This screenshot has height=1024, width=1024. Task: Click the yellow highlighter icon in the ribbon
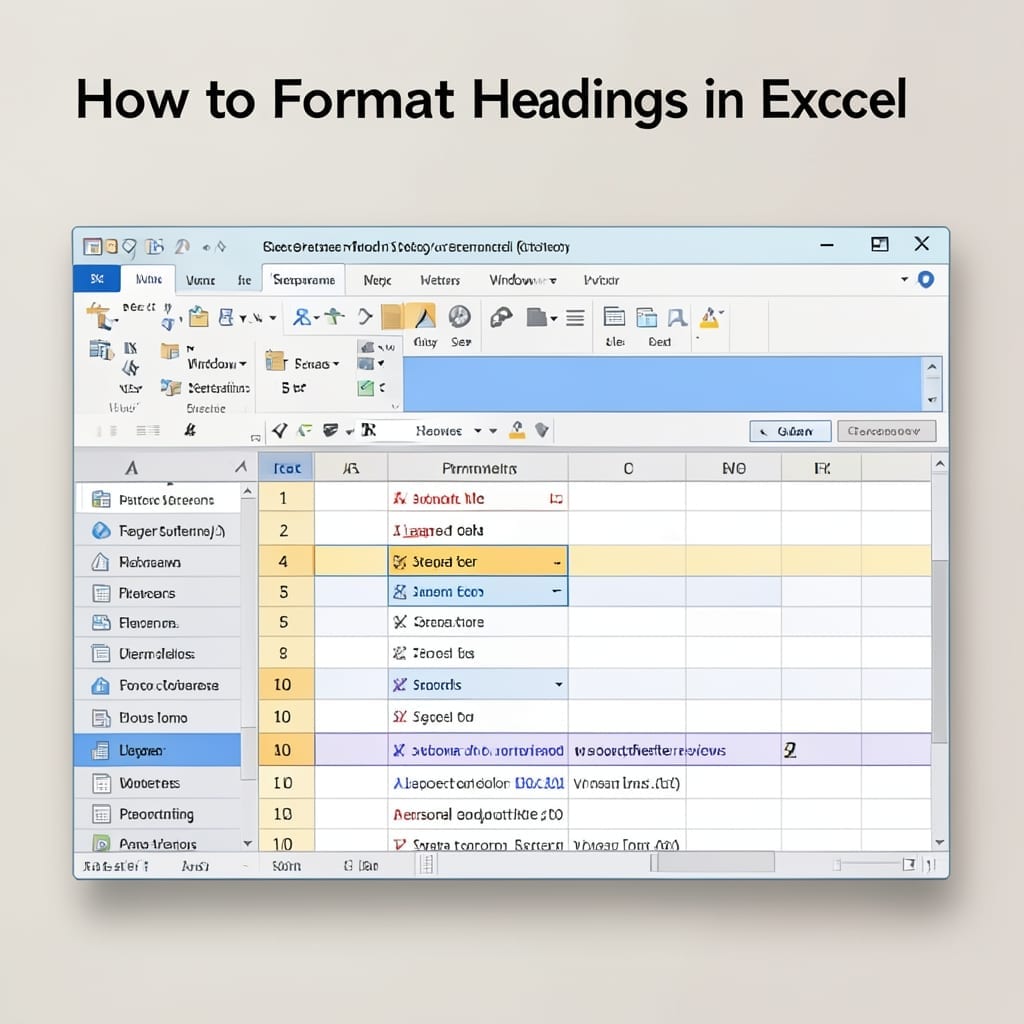[x=710, y=318]
